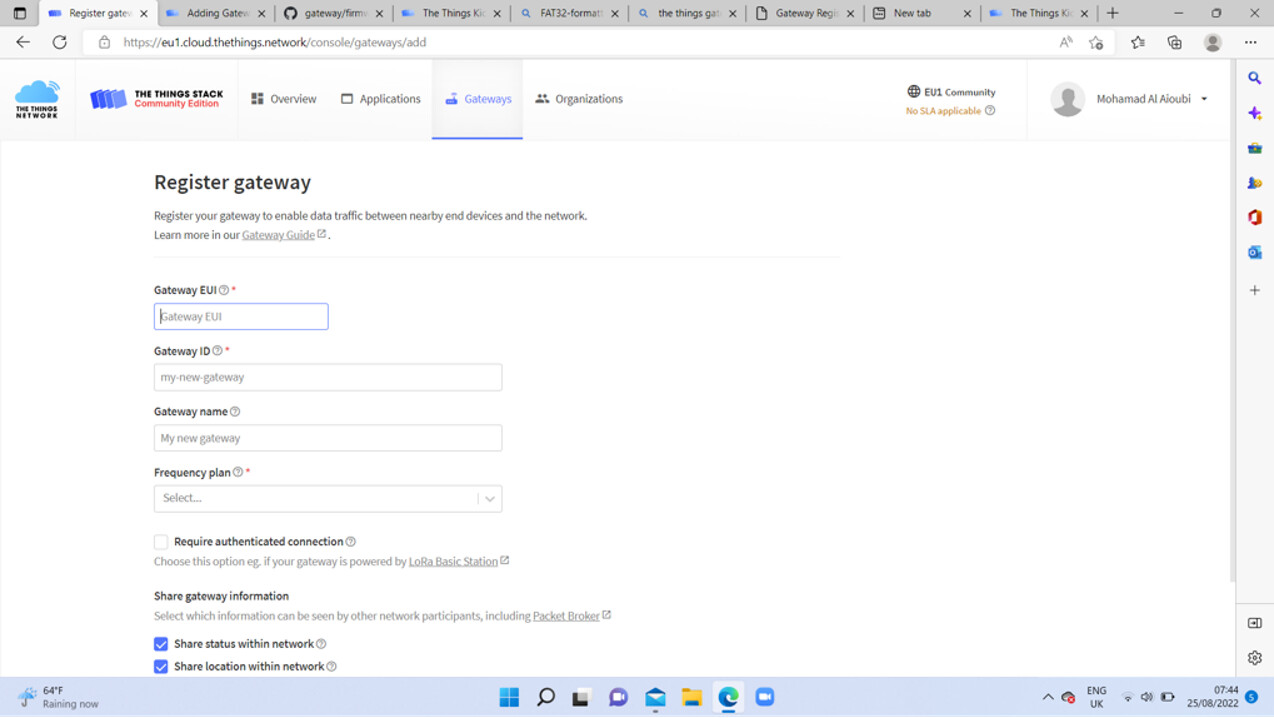Follow the LoRa Basic Station link

click(453, 561)
